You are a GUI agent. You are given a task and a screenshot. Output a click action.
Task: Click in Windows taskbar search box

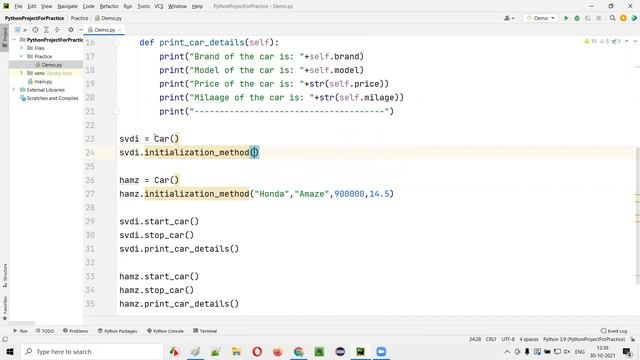pos(92,351)
